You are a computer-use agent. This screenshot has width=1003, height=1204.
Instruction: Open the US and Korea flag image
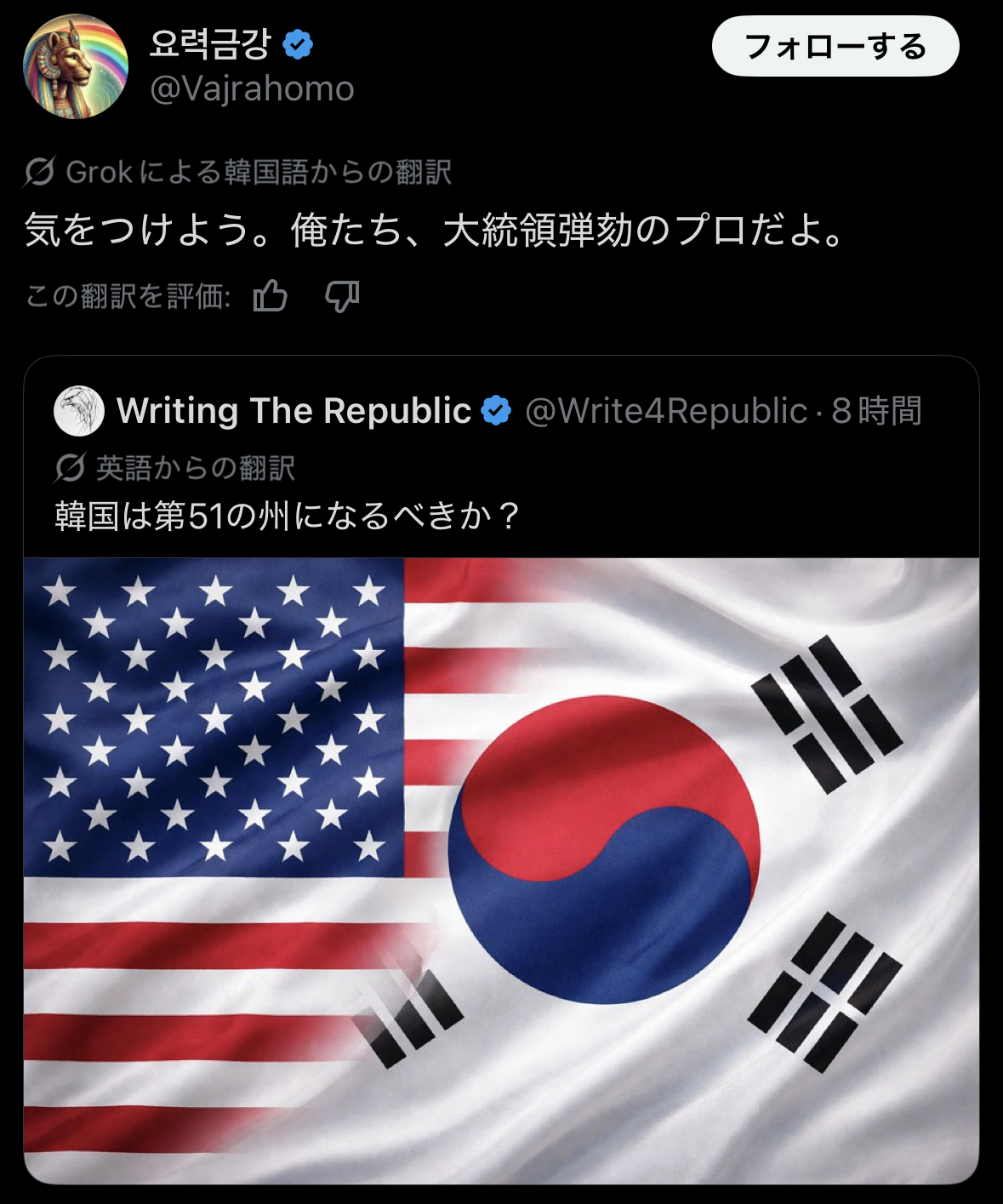501,870
